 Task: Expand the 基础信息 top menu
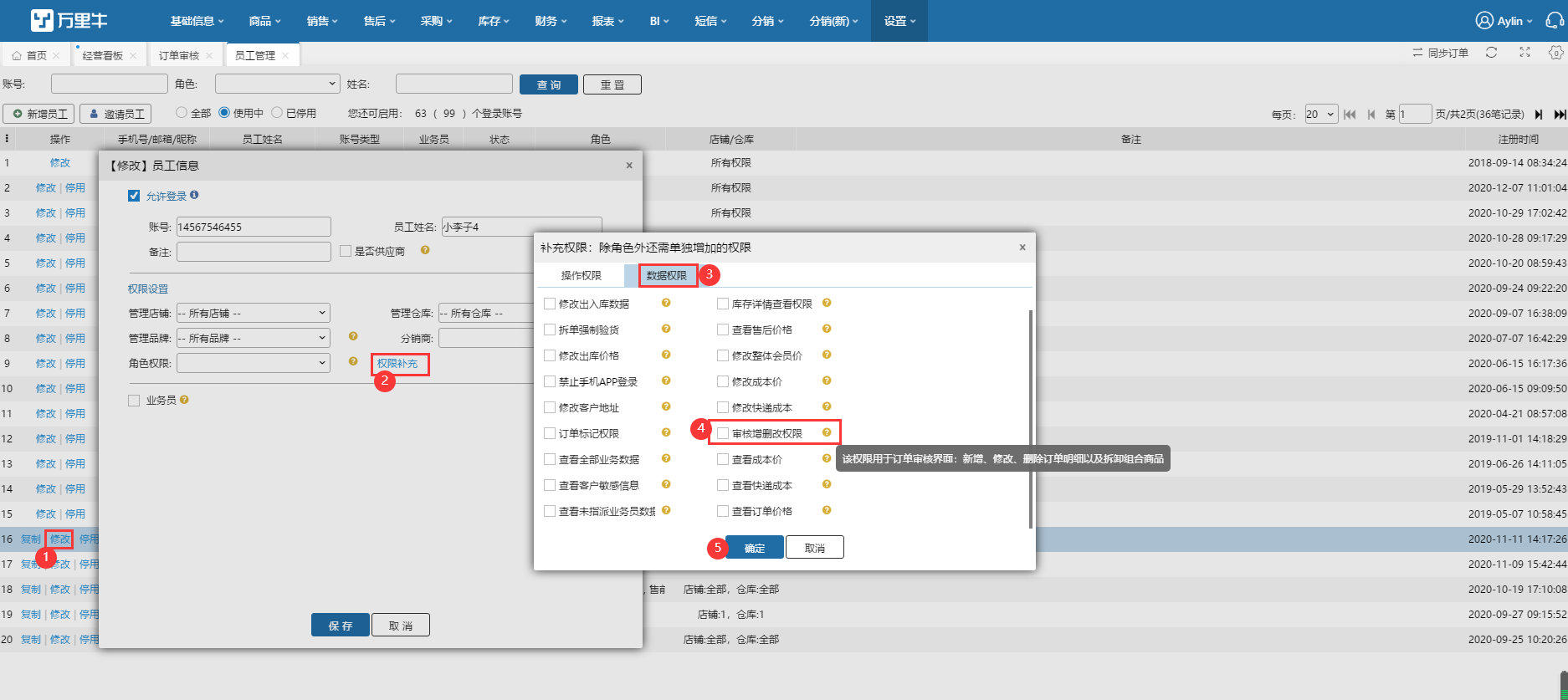[197, 21]
